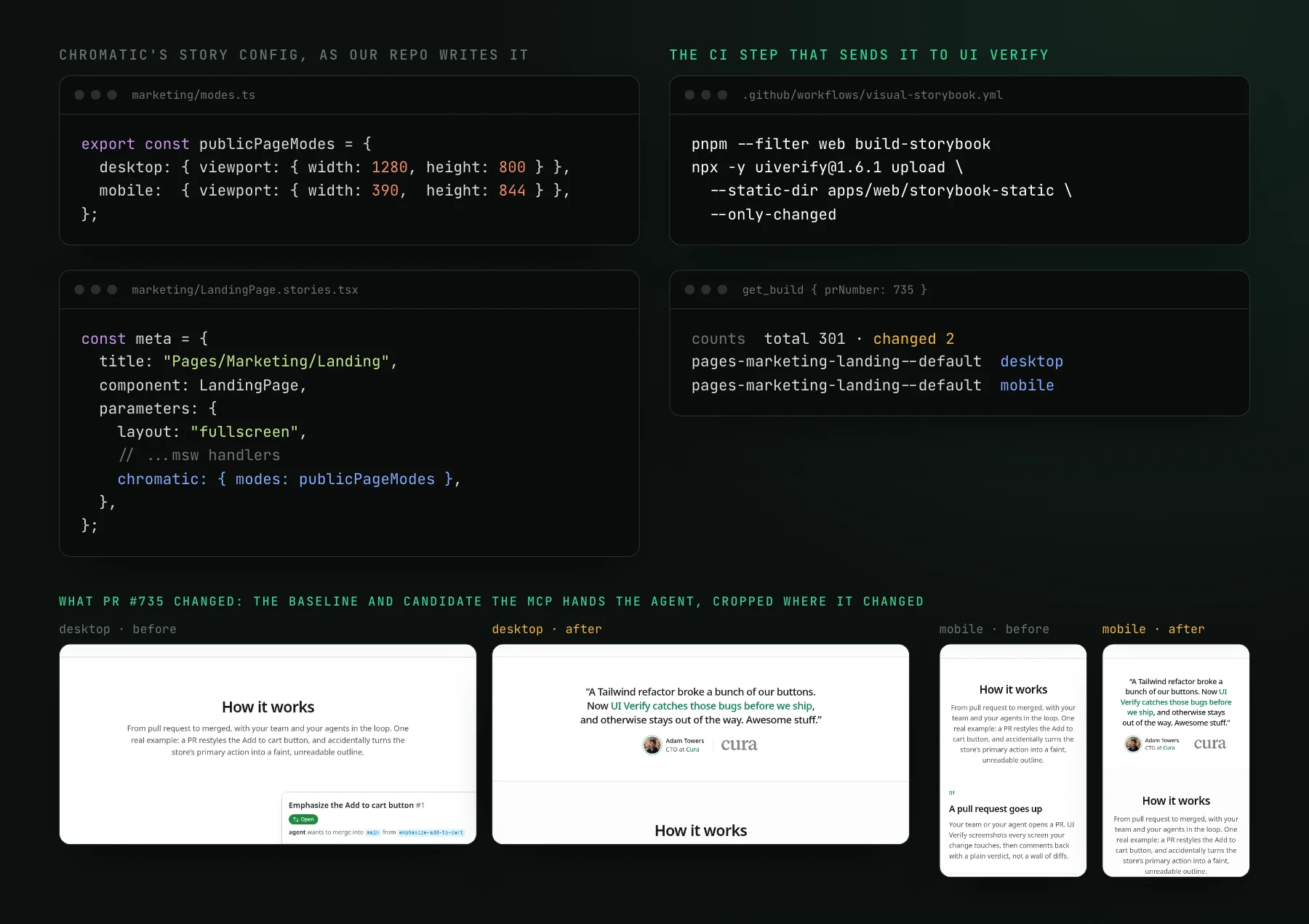The image size is (1309, 924).
Task: Click the 'fullscreen' layout string
Action: point(244,432)
